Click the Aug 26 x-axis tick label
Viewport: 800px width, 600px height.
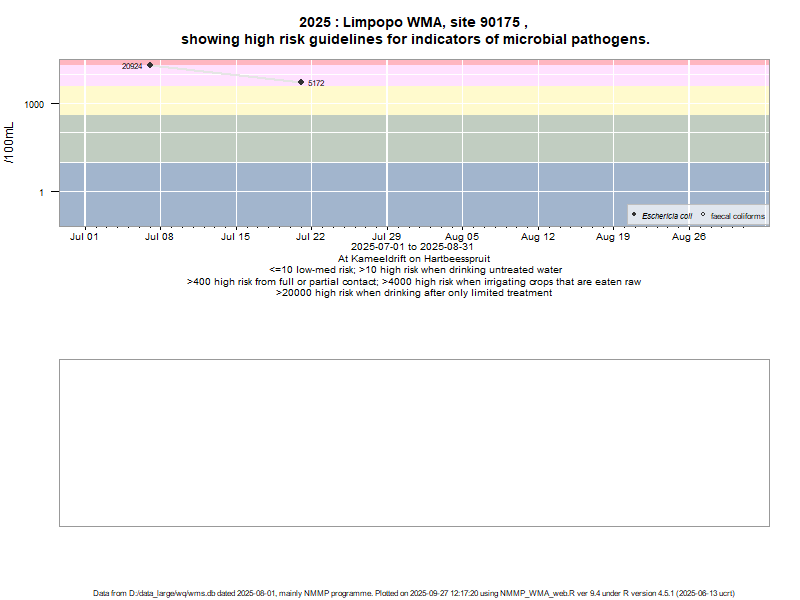click(689, 237)
